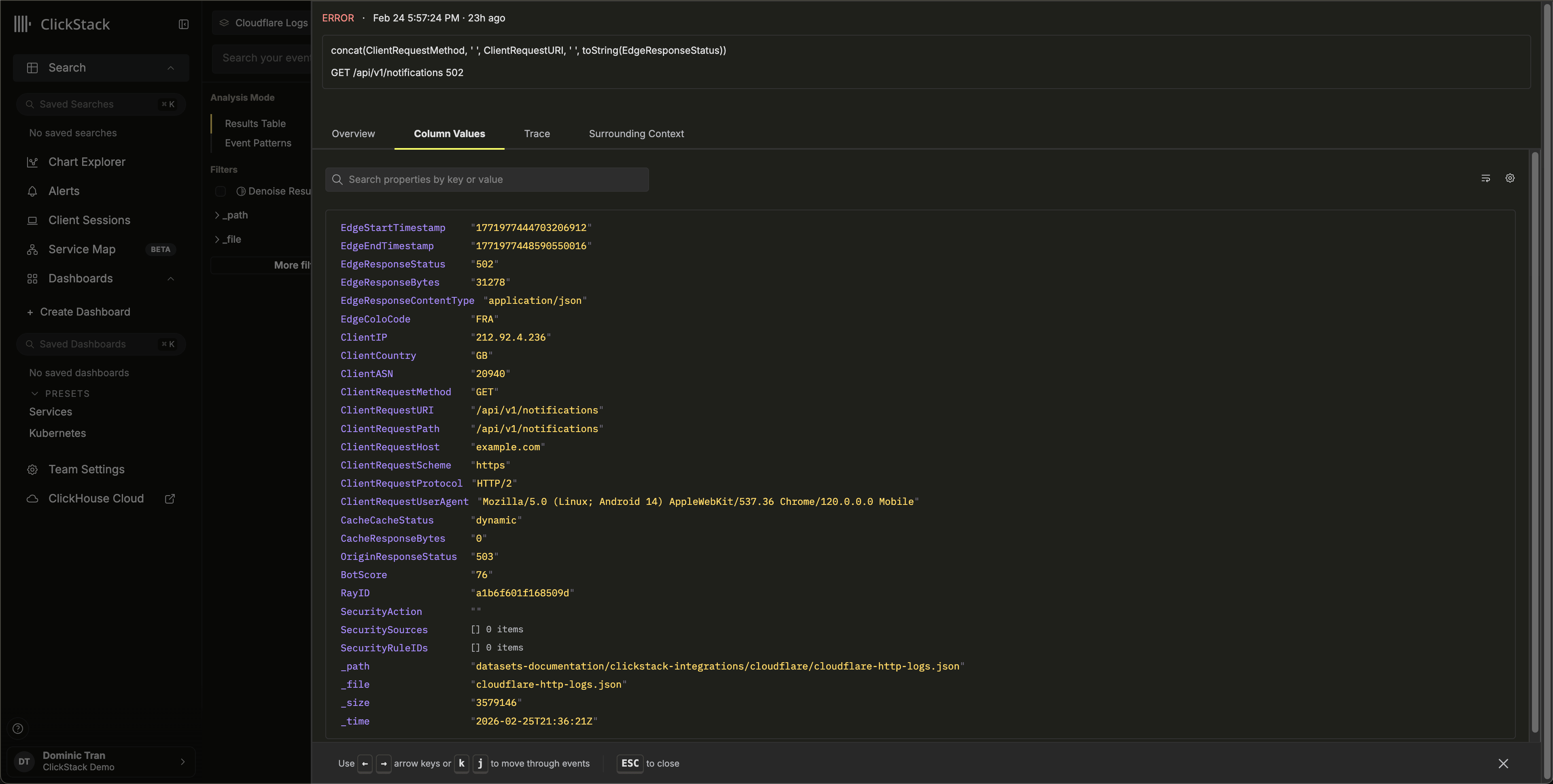The height and width of the screenshot is (784, 1553).
Task: Open Team Settings page
Action: click(x=87, y=469)
